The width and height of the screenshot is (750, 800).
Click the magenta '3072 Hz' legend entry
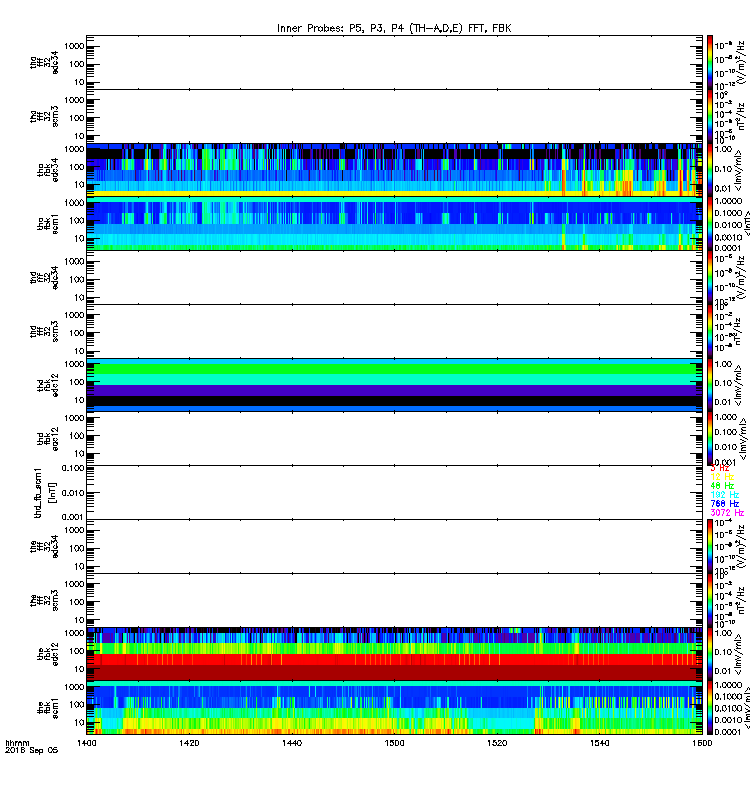pos(727,513)
